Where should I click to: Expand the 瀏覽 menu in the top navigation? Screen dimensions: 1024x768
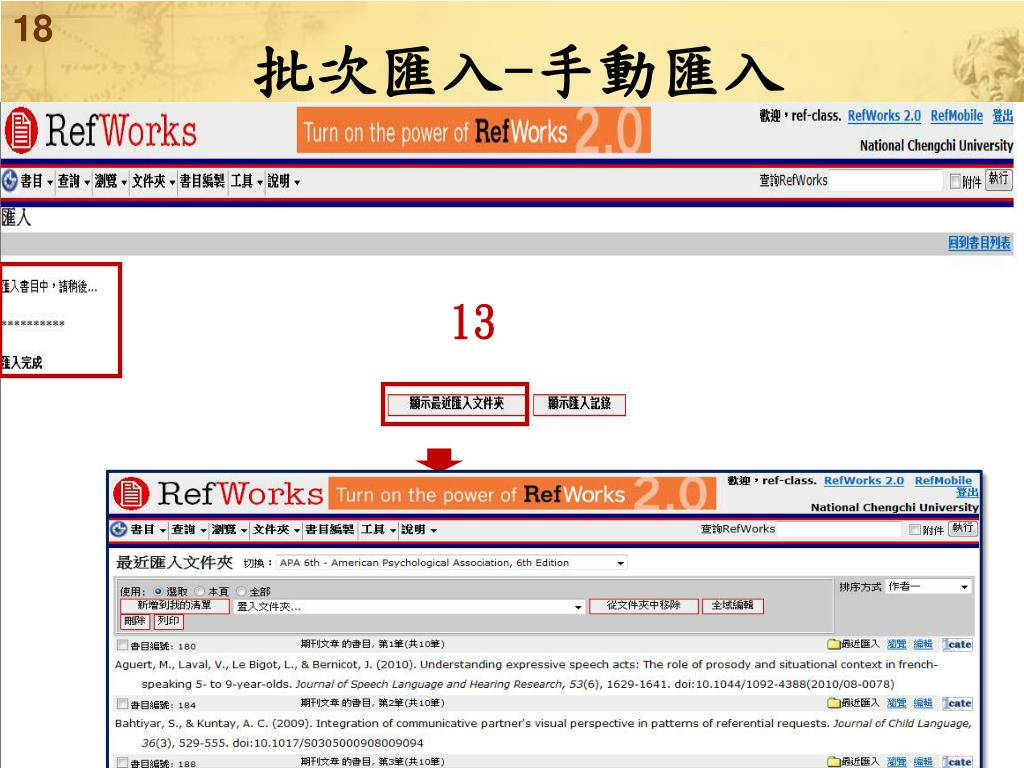[110, 181]
